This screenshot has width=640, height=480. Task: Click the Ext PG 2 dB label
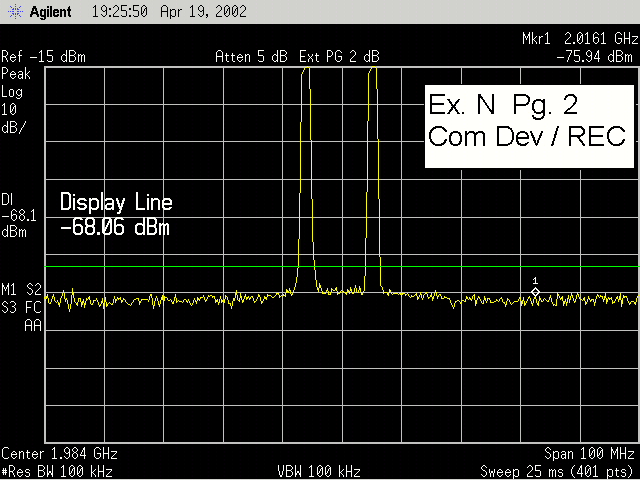coord(339,57)
